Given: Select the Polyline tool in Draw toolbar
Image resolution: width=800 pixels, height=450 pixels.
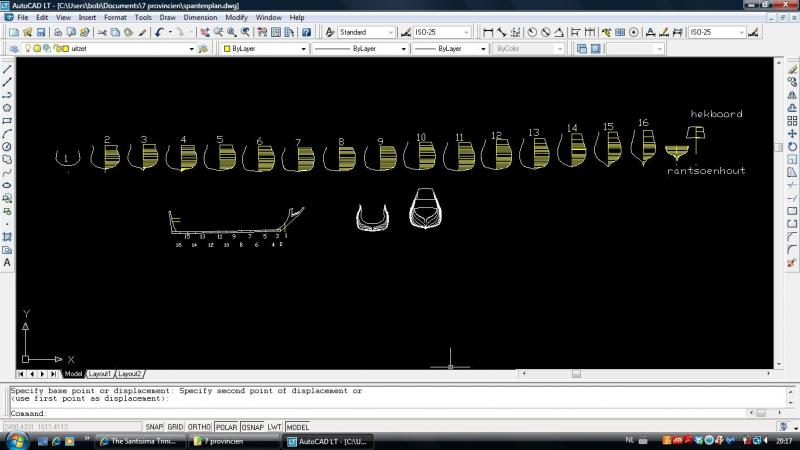Looking at the screenshot, I should tap(7, 95).
